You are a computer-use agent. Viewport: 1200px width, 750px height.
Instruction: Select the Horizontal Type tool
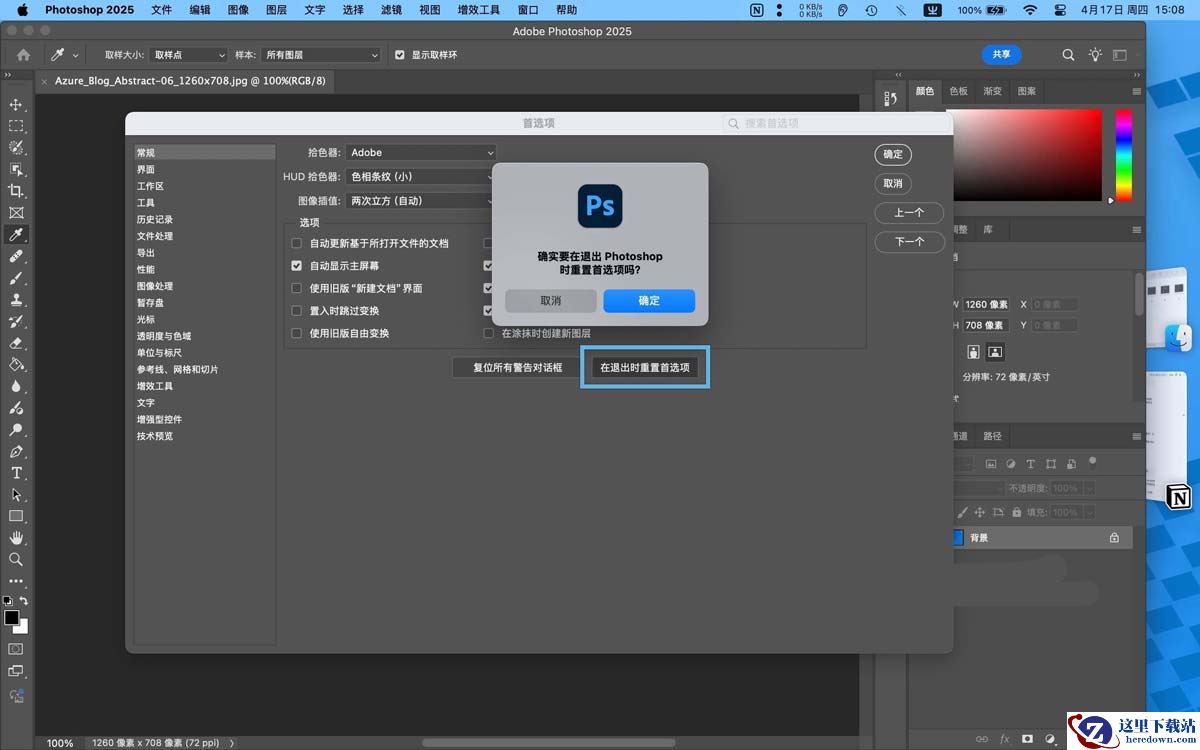16,473
